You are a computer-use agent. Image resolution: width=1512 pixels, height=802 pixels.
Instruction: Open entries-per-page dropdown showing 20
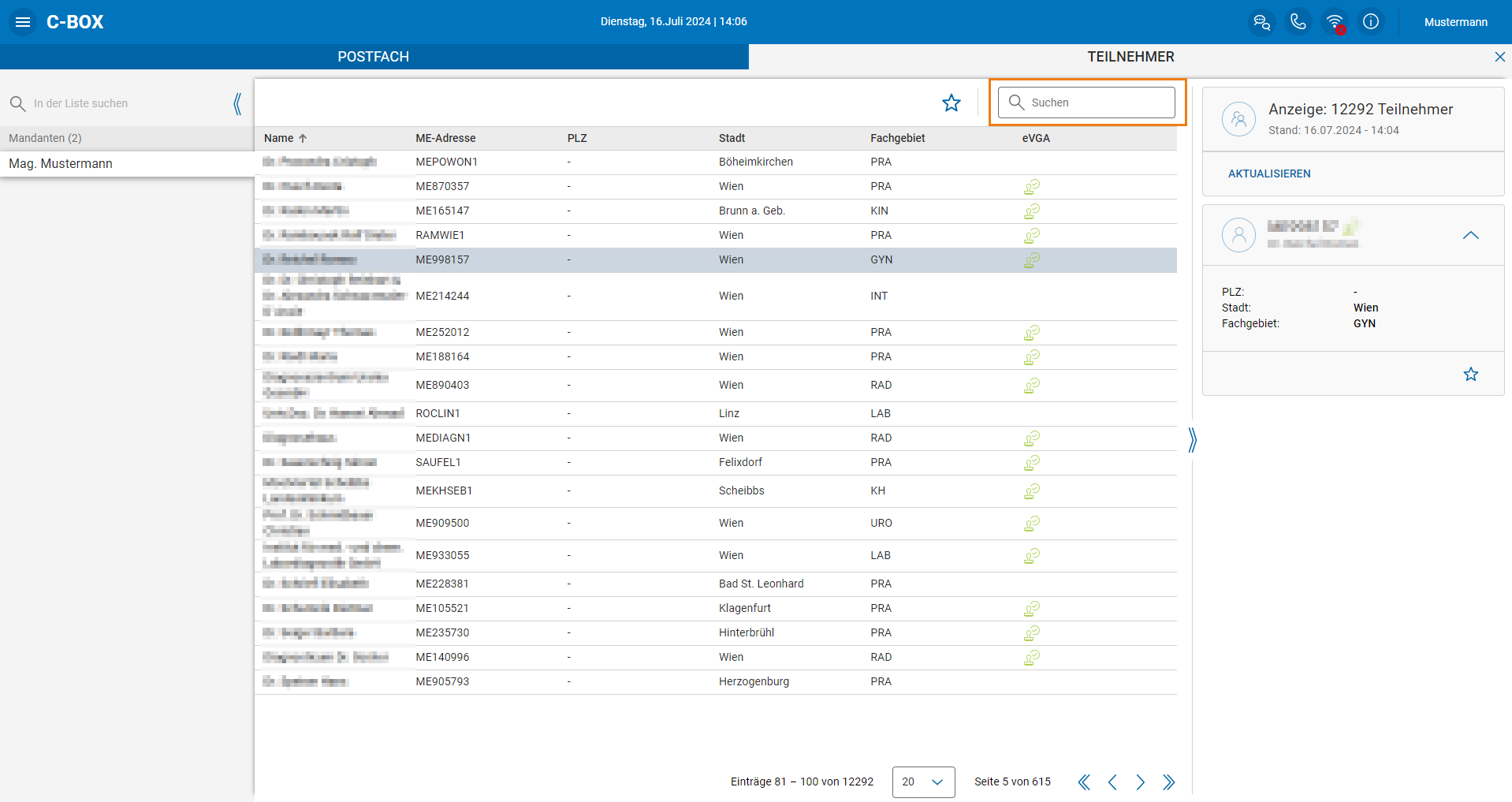click(923, 781)
